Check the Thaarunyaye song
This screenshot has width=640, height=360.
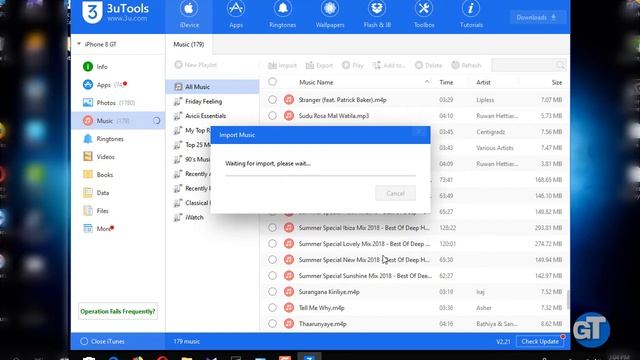click(x=272, y=324)
